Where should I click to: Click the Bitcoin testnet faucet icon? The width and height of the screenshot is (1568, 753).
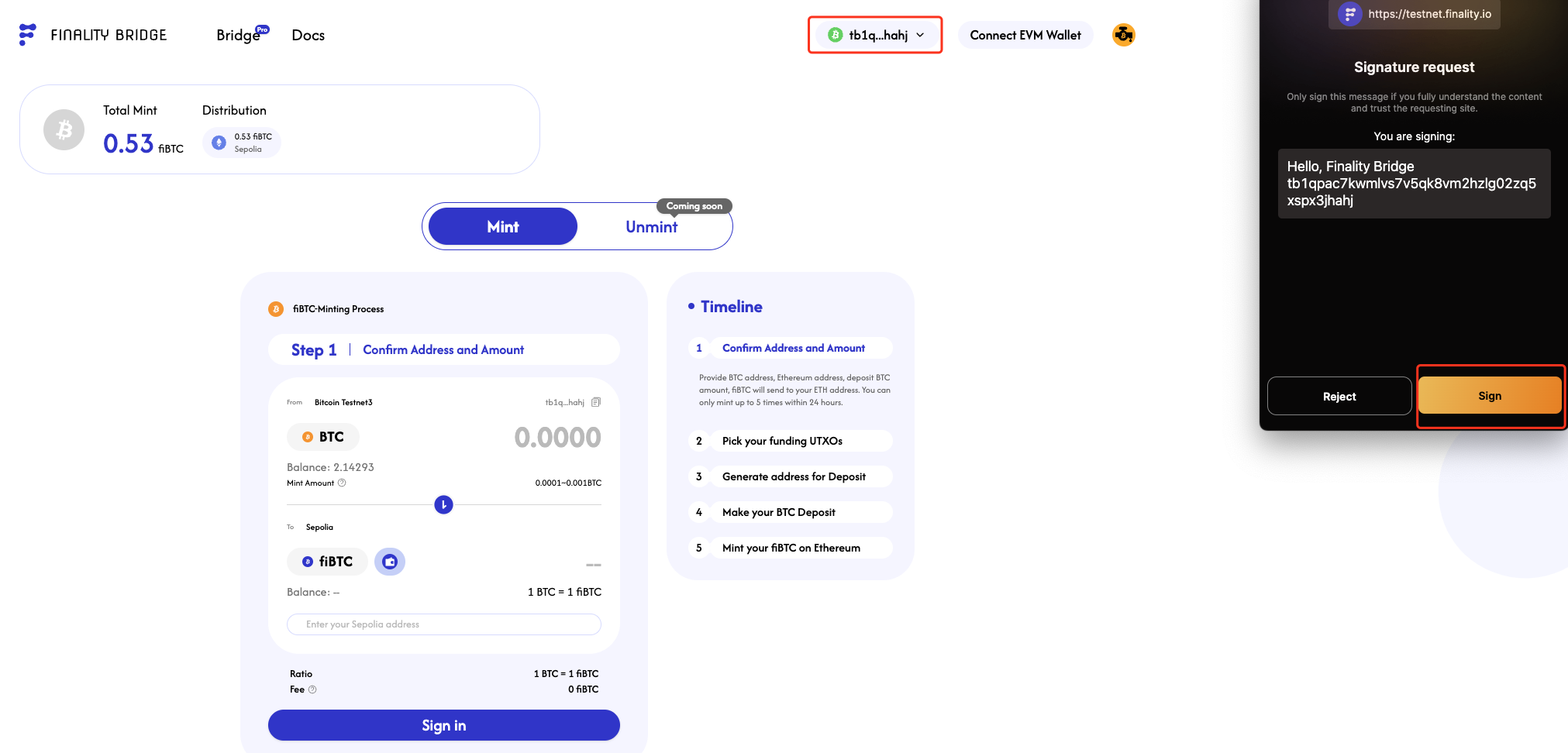(1122, 35)
